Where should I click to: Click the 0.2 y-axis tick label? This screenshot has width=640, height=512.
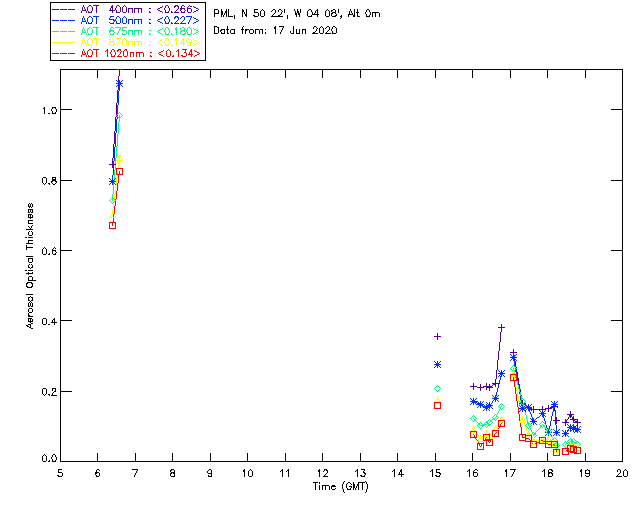(49, 392)
